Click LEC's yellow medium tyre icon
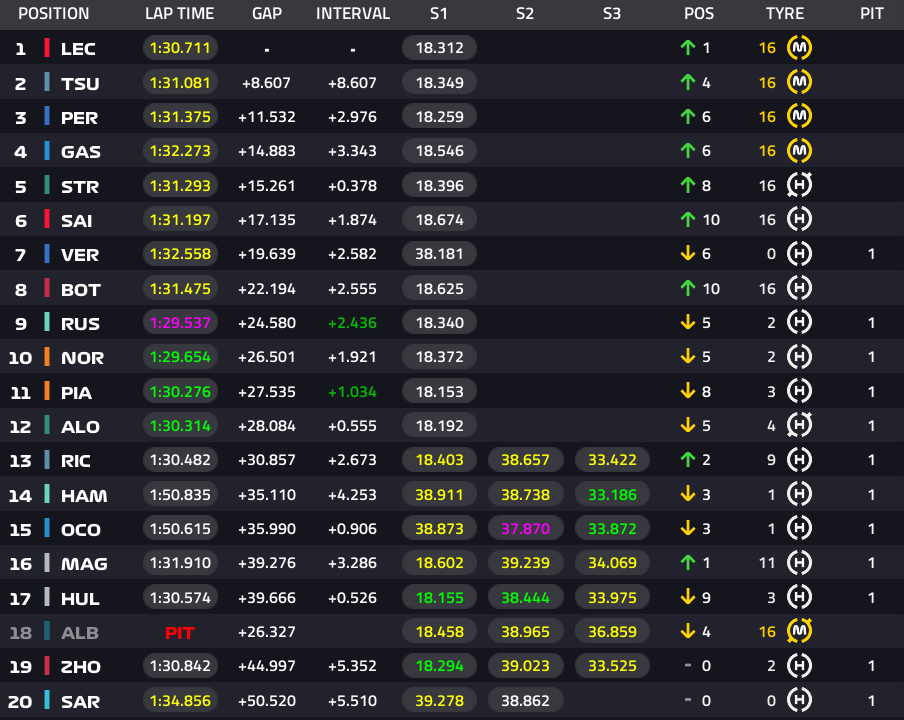 coord(800,47)
